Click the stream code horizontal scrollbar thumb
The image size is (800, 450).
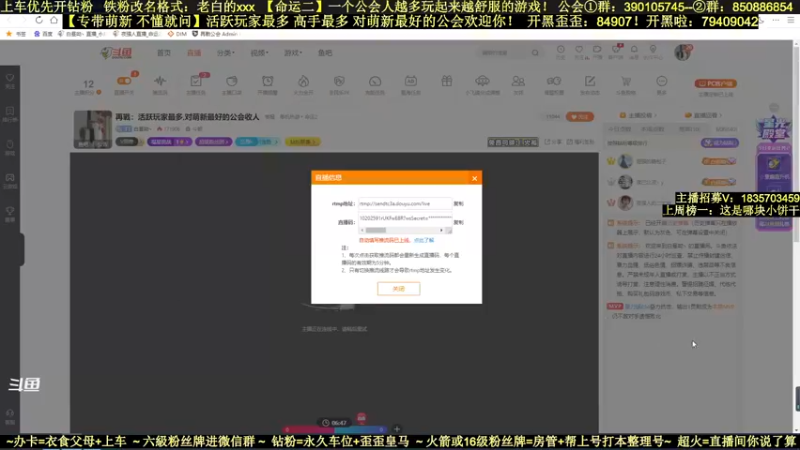376,231
